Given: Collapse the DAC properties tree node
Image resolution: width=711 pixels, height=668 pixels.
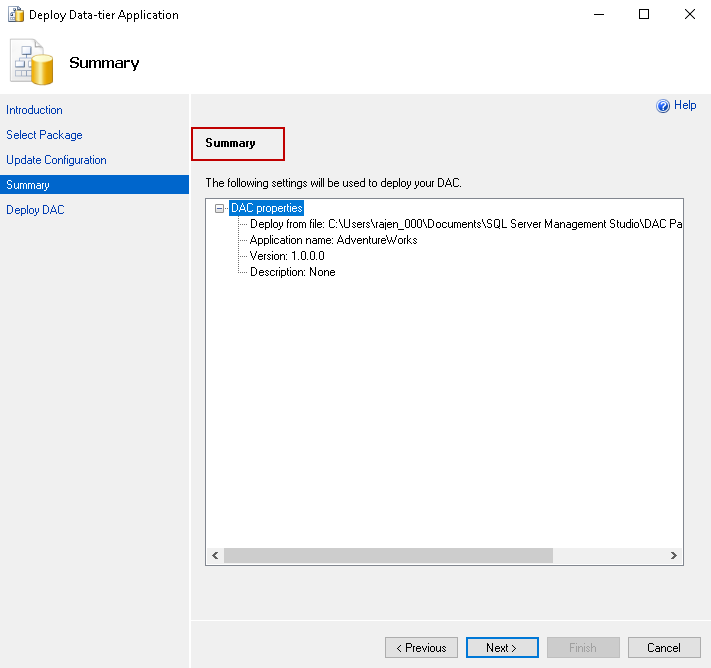Looking at the screenshot, I should (x=219, y=208).
